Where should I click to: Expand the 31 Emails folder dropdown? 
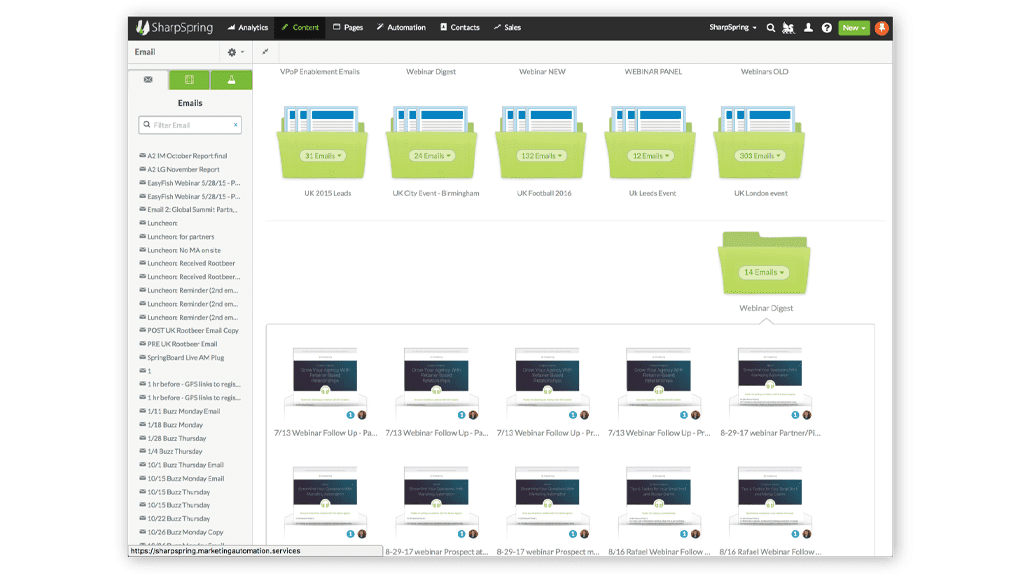tap(323, 156)
